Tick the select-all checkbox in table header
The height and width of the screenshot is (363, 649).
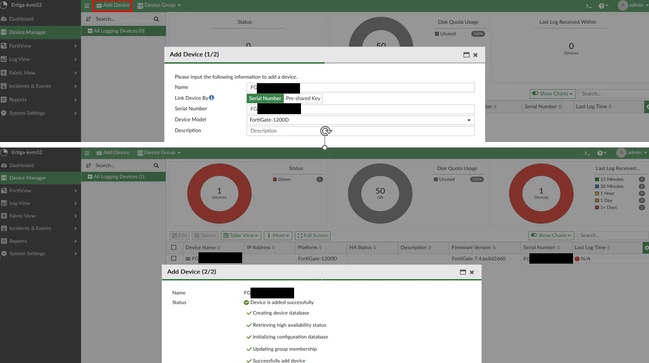(x=174, y=248)
